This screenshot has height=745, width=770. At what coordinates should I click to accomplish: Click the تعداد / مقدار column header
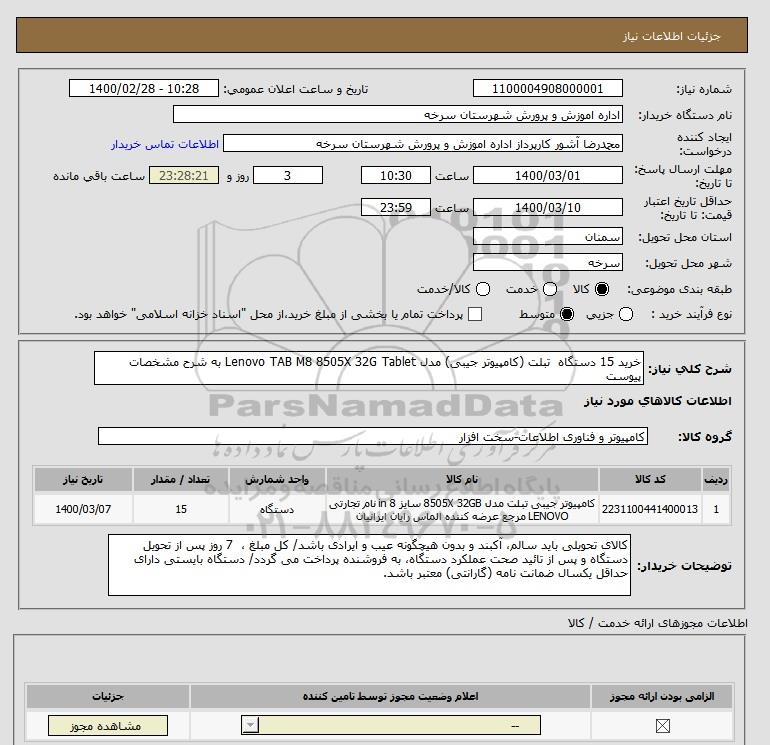tap(181, 479)
